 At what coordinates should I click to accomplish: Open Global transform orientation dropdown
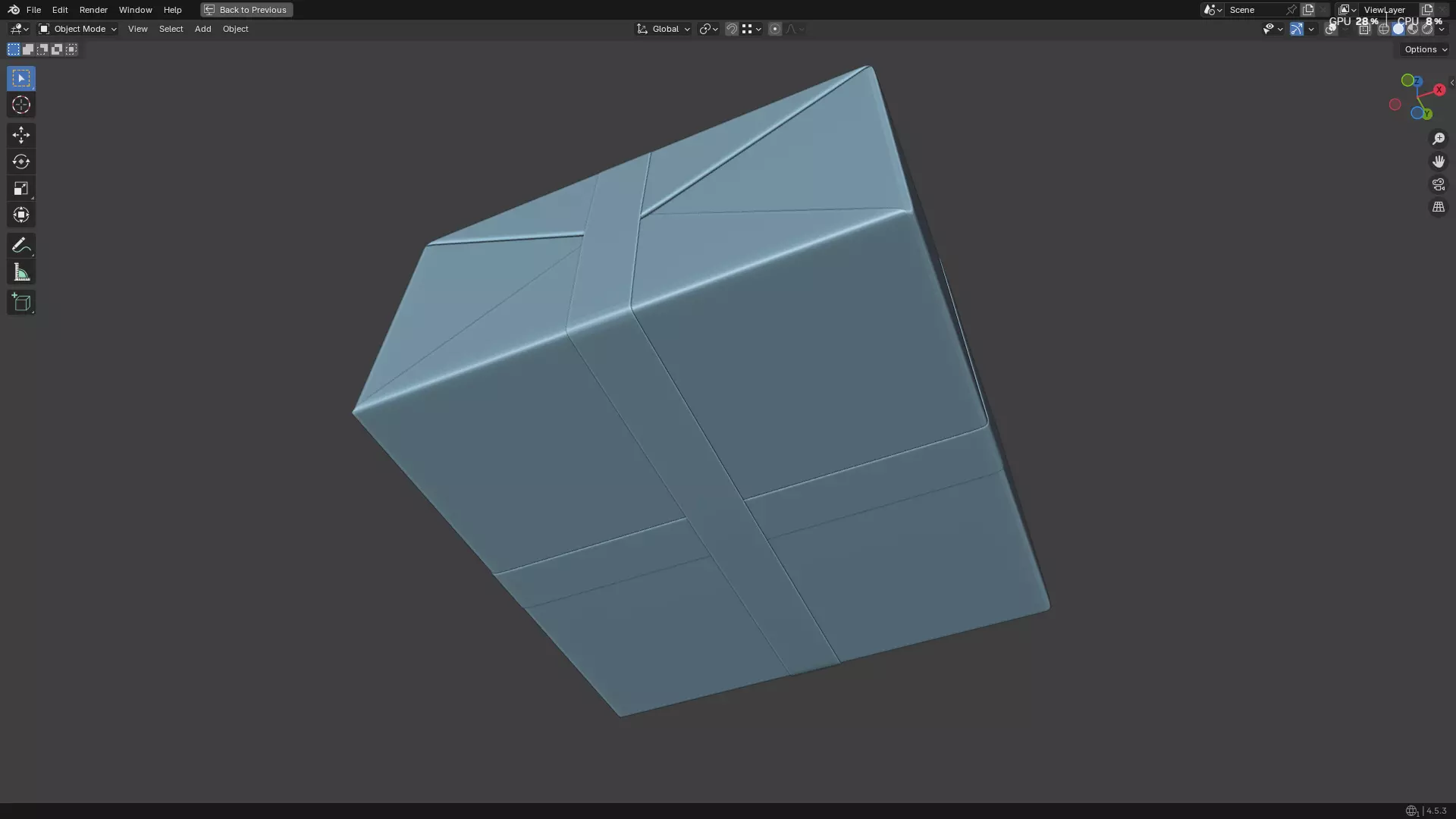pos(663,29)
